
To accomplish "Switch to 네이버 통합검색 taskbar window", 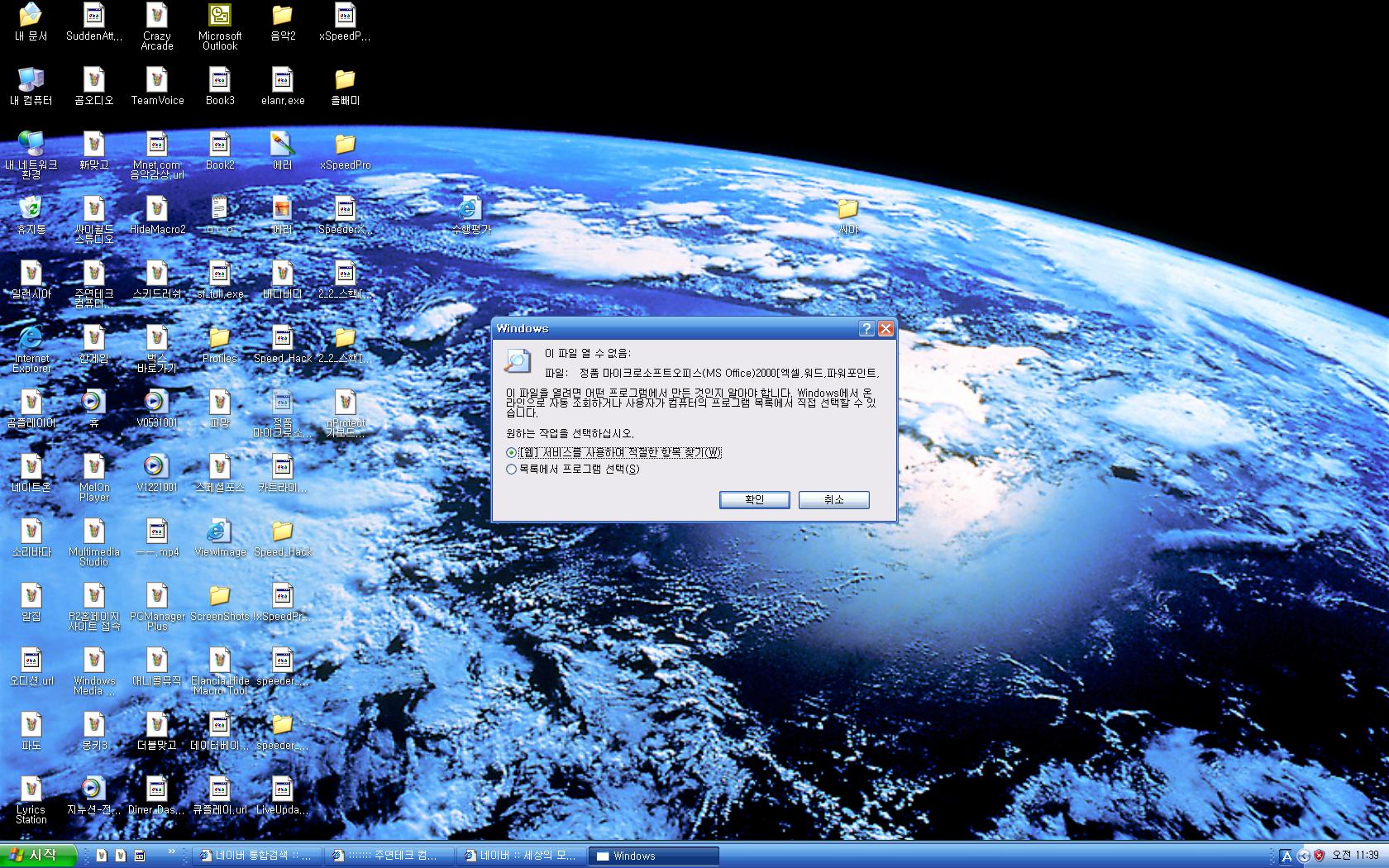I will 257,856.
